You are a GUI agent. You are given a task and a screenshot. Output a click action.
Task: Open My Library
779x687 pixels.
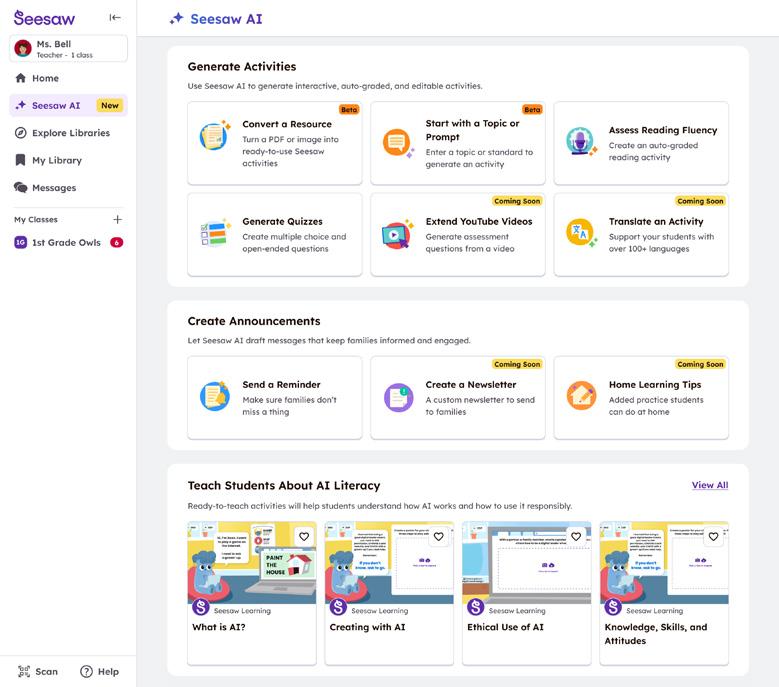point(69,160)
